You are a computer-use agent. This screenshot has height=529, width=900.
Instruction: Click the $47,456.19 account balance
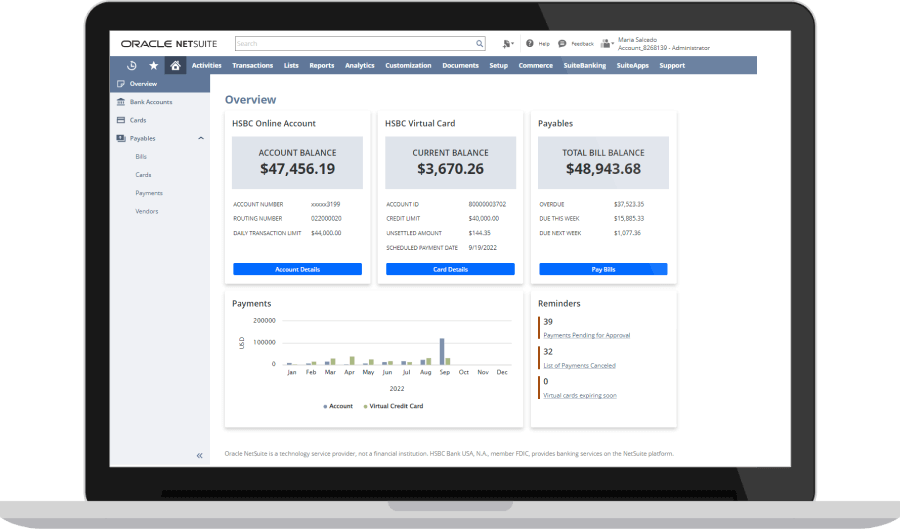pyautogui.click(x=297, y=169)
